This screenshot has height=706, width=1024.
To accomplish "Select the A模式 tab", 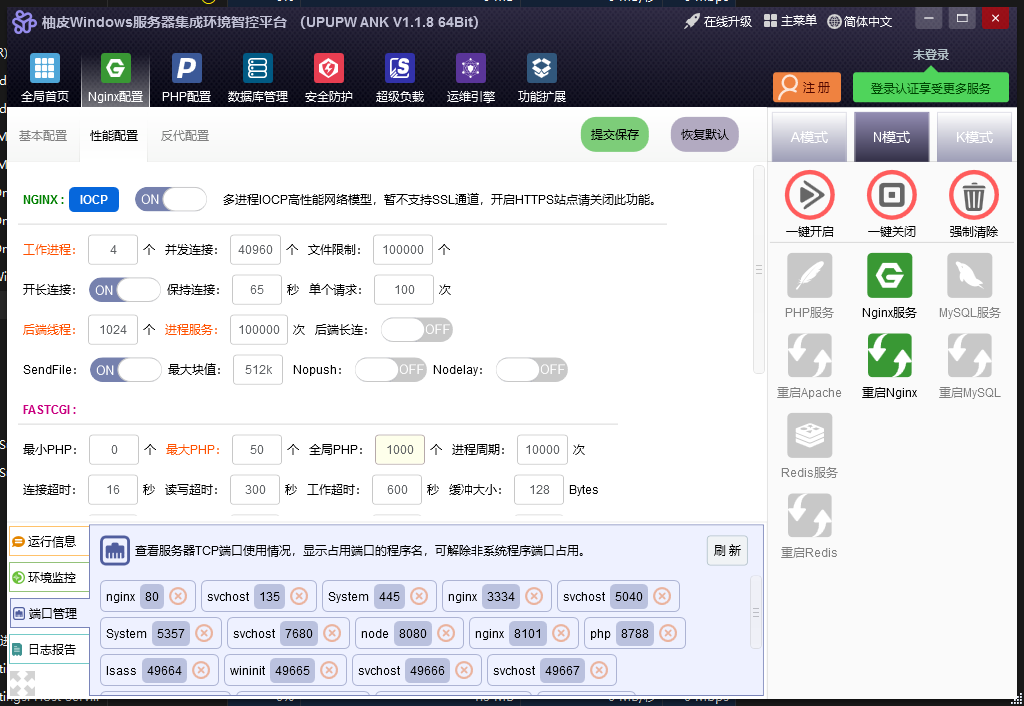I will pyautogui.click(x=809, y=136).
